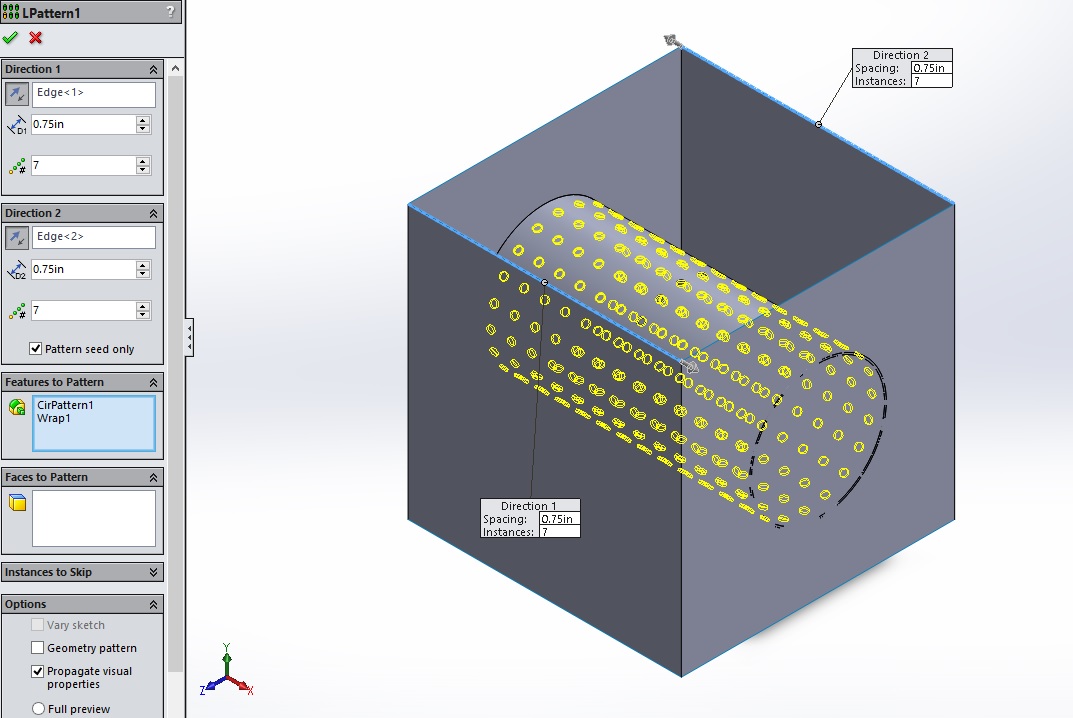Open the help question mark icon

click(173, 12)
